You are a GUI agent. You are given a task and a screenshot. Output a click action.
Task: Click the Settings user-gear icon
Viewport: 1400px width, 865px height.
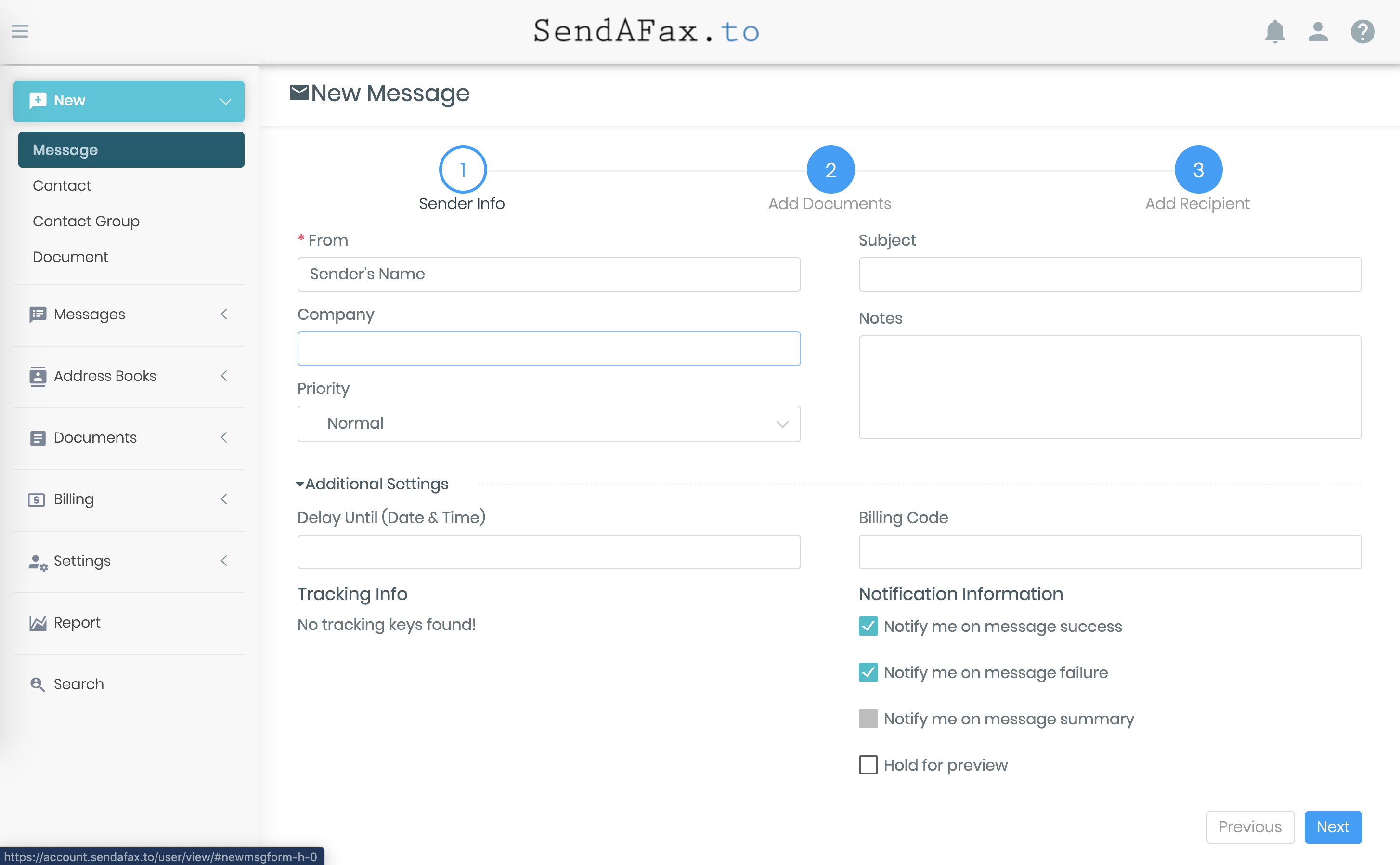point(38,563)
